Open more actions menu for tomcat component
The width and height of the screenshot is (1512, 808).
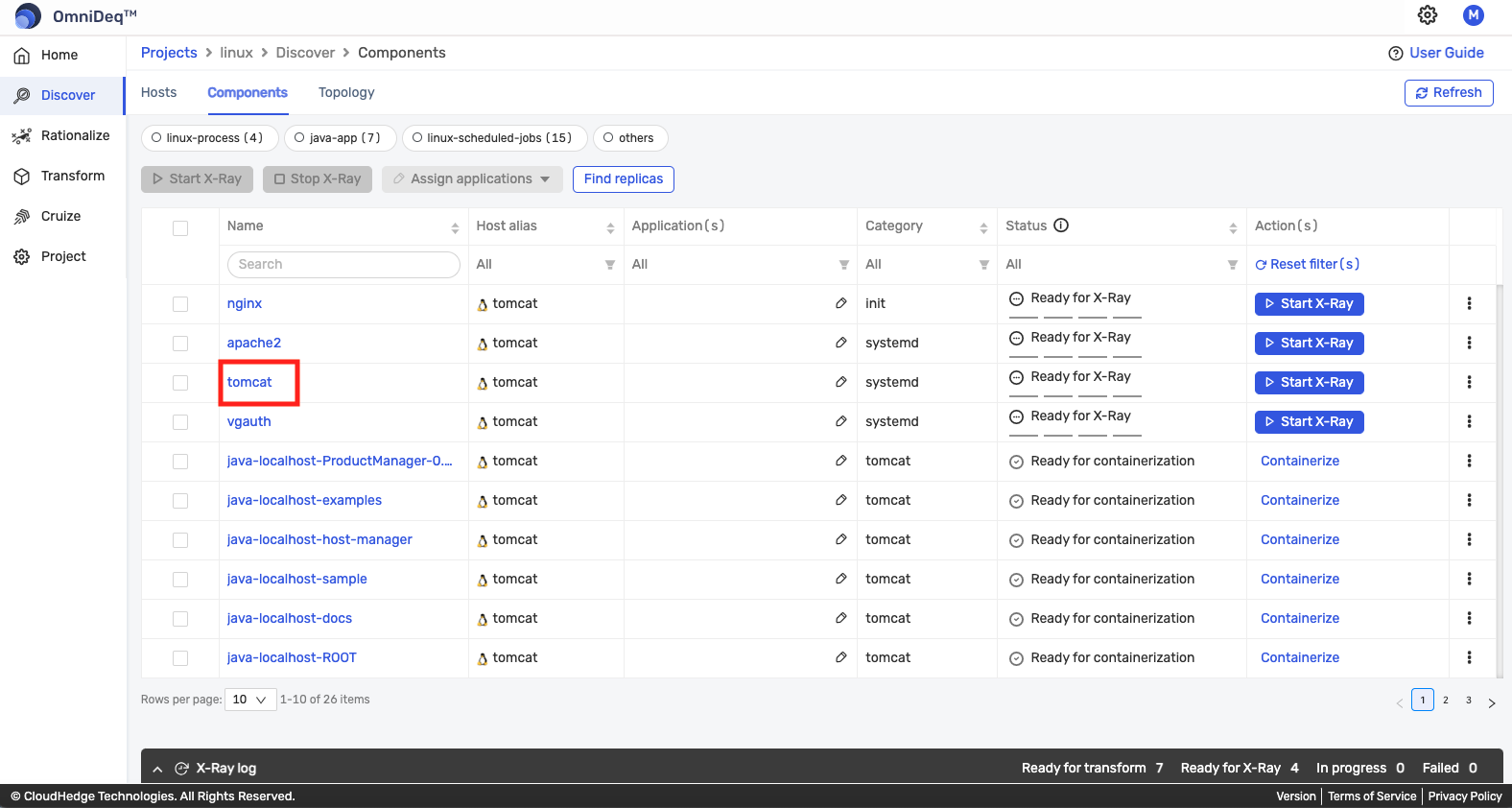(x=1469, y=382)
